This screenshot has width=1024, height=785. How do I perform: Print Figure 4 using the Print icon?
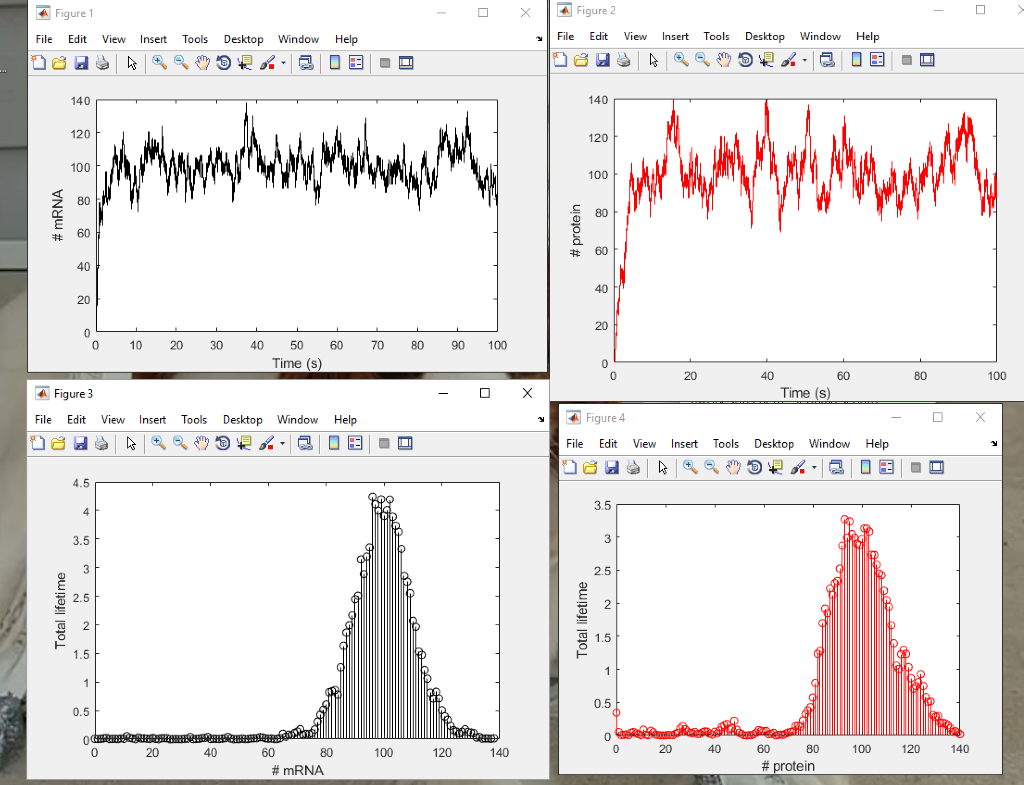[x=631, y=467]
